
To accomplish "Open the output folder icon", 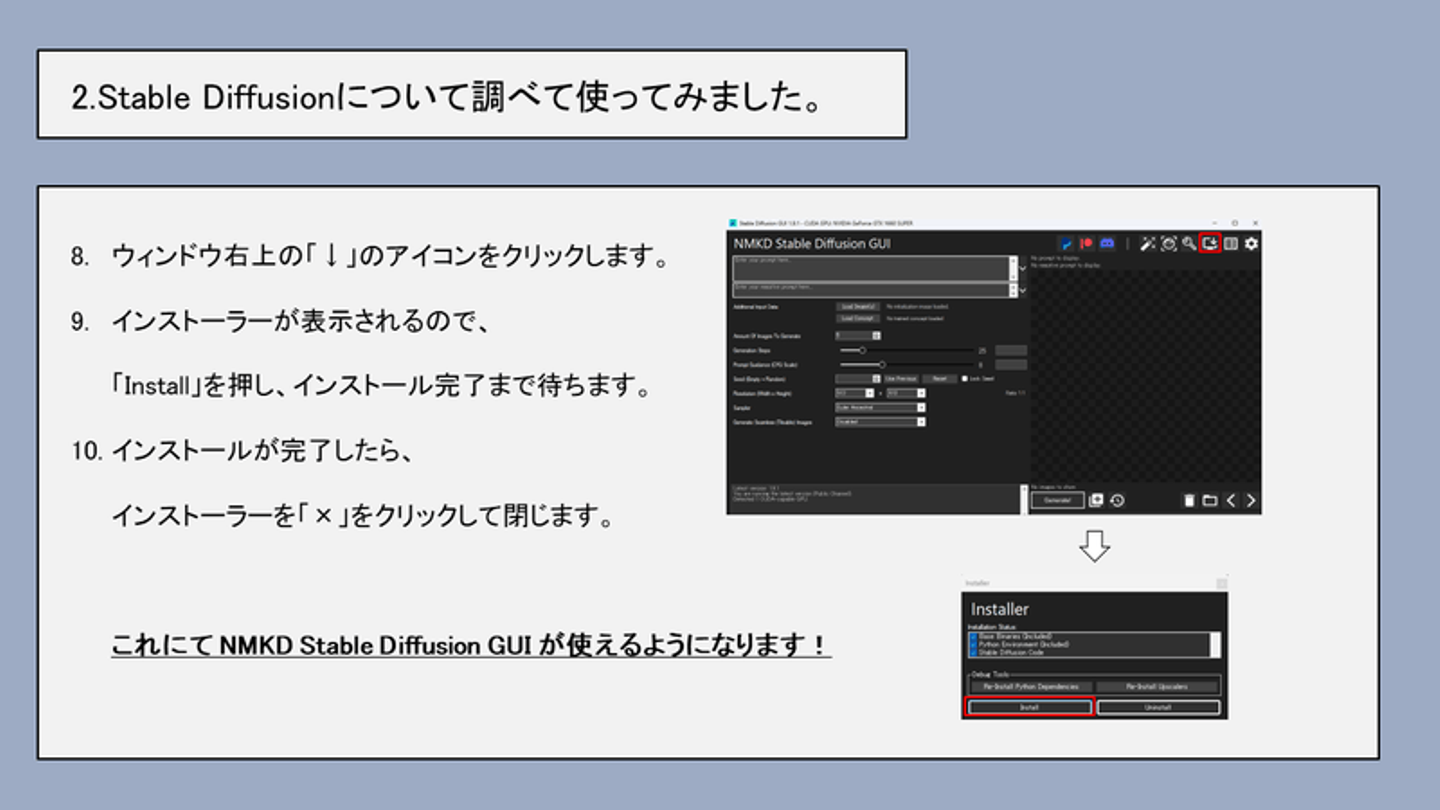I will click(1209, 500).
